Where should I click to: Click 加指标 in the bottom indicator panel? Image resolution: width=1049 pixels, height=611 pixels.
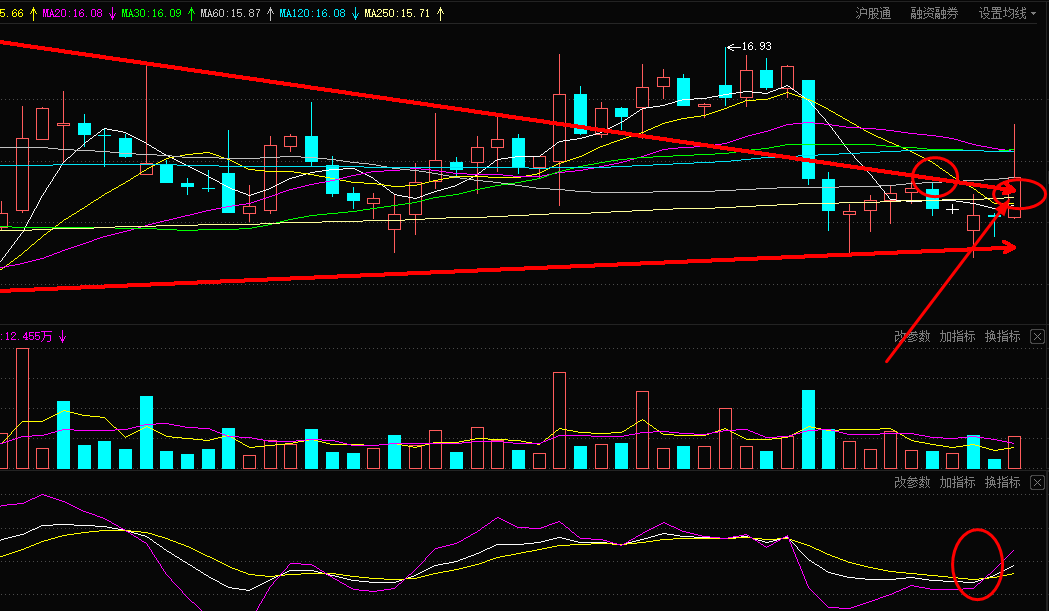tap(957, 482)
